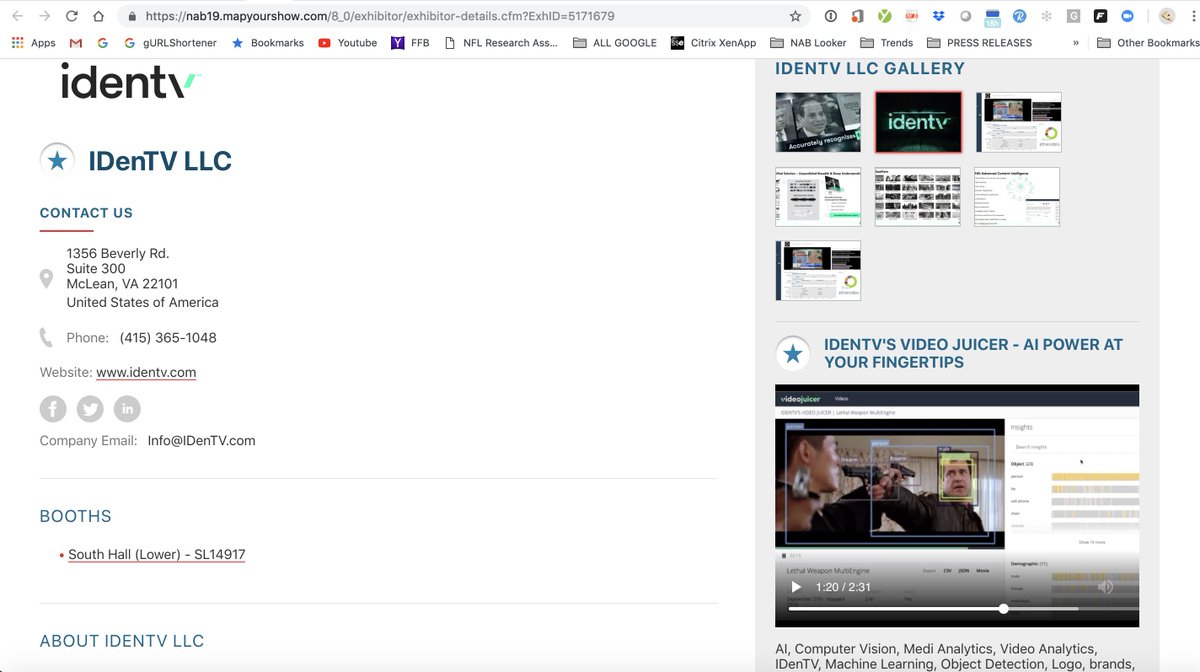Click star icon beside Video Juicer heading

[x=793, y=353]
